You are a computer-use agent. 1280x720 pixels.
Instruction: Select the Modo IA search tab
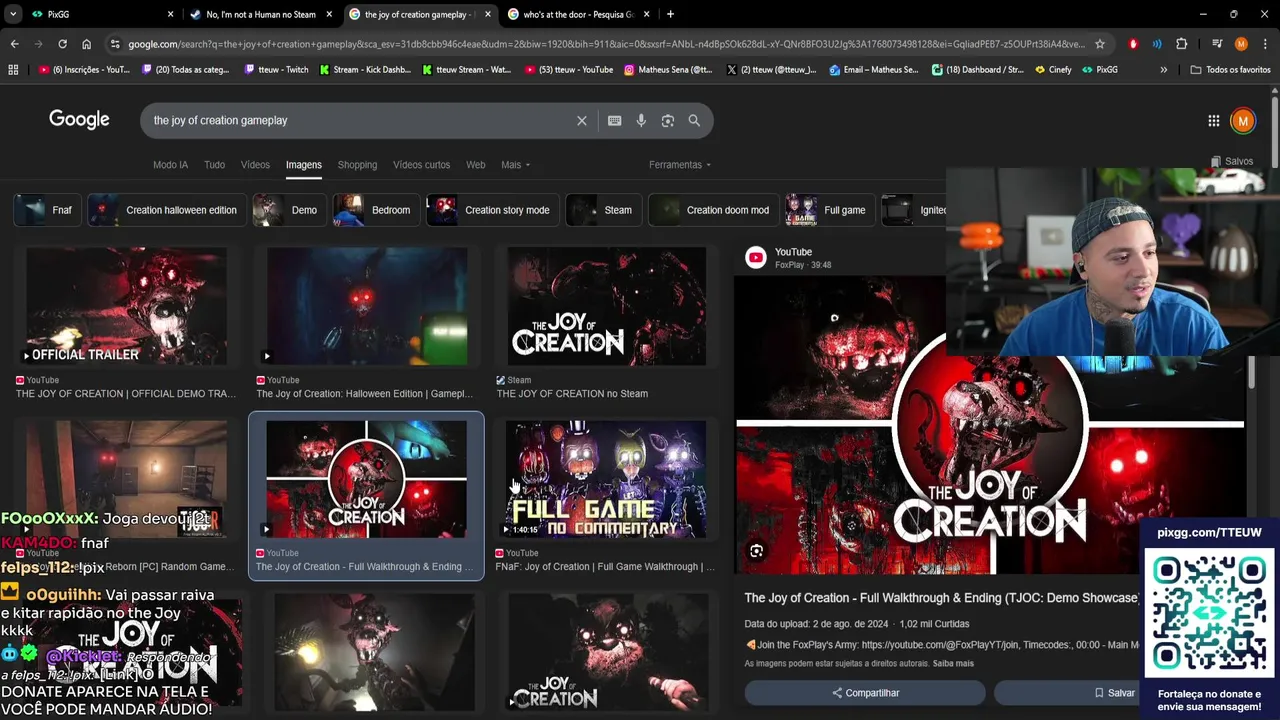click(170, 165)
